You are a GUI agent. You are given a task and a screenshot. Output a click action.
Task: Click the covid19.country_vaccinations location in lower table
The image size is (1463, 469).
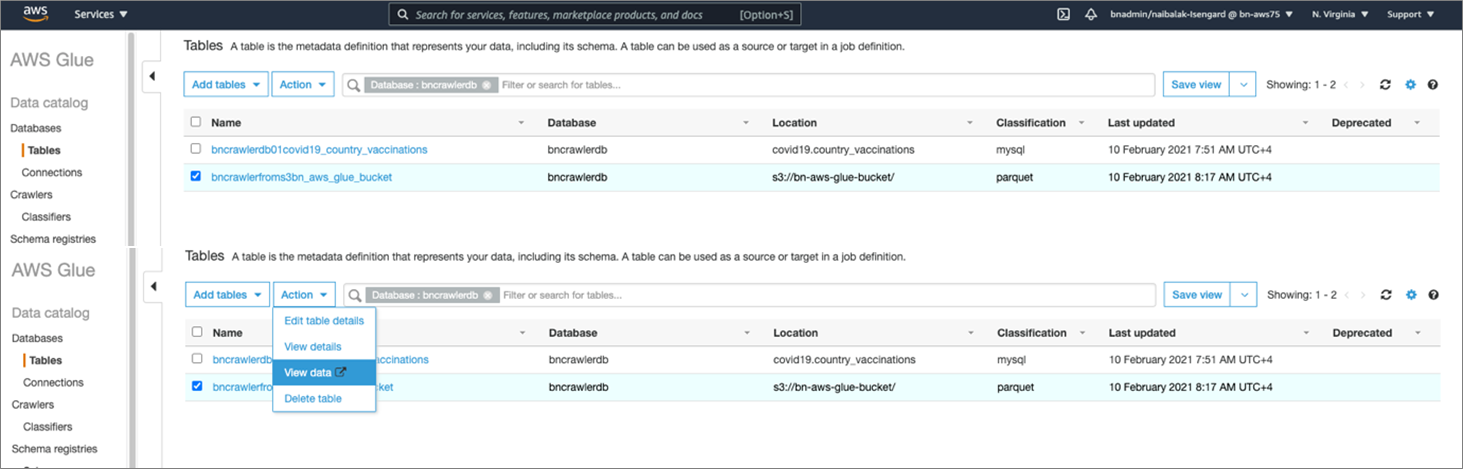click(844, 359)
